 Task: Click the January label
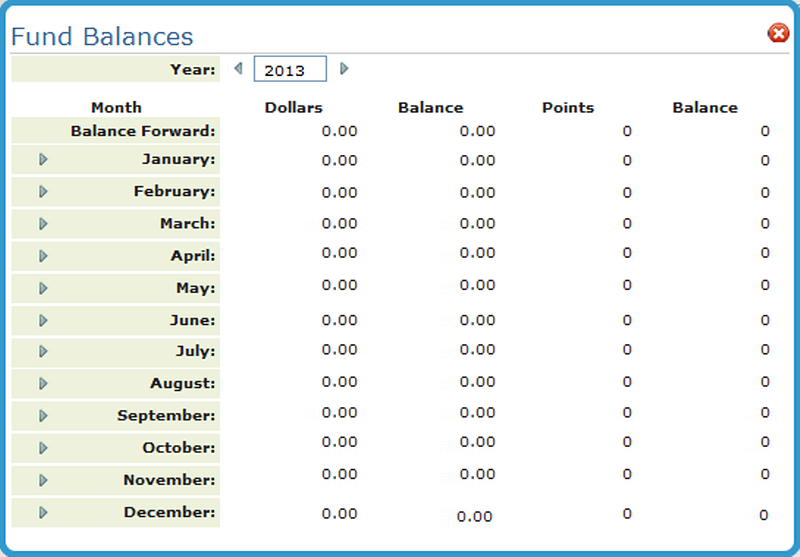pos(179,159)
